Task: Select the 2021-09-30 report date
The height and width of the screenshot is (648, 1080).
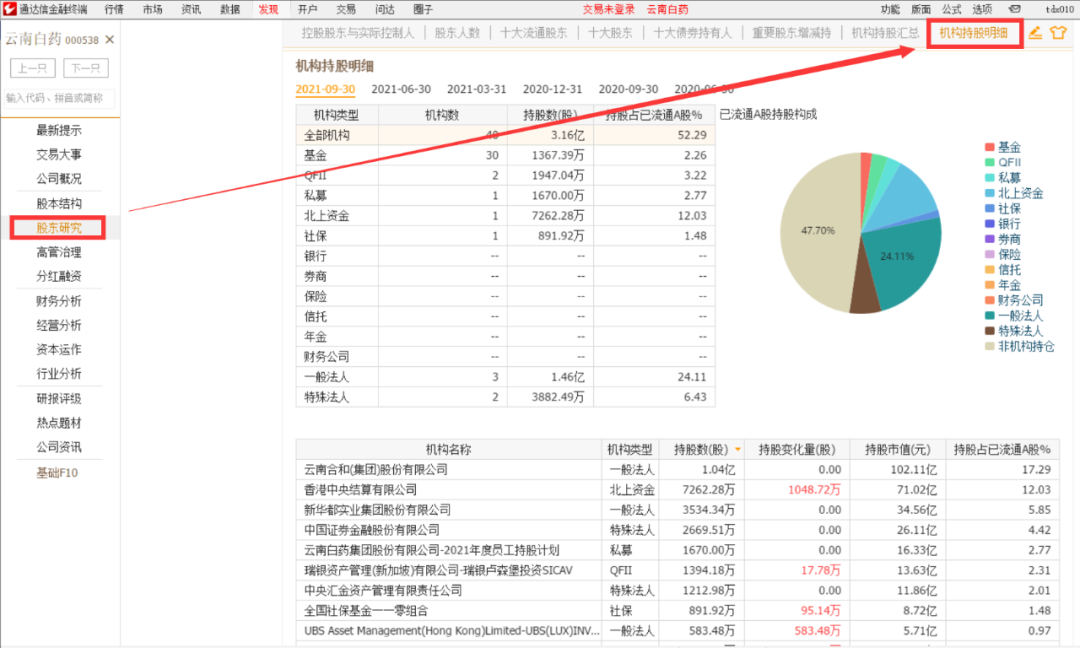Action: pyautogui.click(x=325, y=90)
